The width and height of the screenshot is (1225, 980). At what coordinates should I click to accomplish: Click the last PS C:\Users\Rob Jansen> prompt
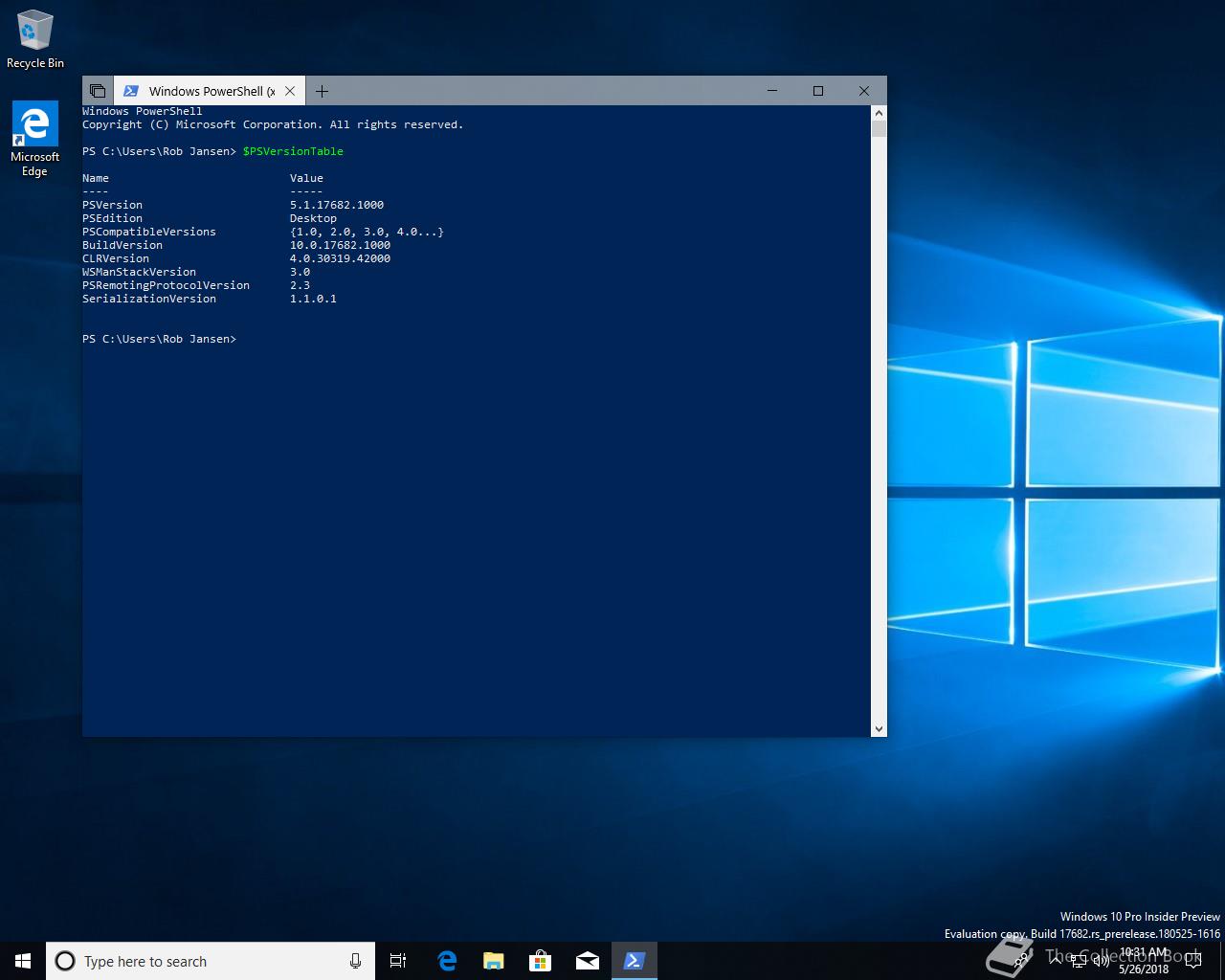[159, 339]
